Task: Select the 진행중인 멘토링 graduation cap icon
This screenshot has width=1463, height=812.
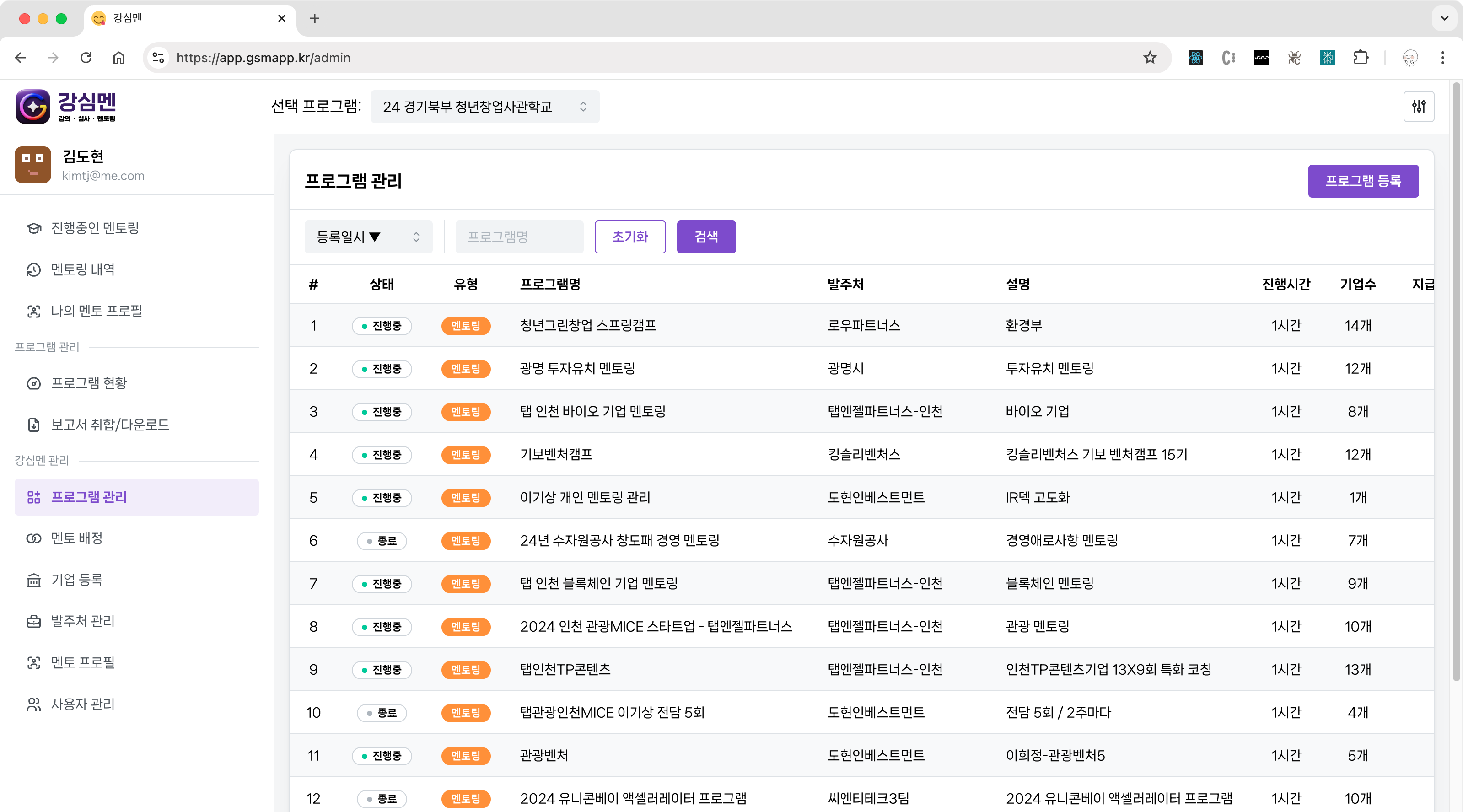Action: pos(33,228)
